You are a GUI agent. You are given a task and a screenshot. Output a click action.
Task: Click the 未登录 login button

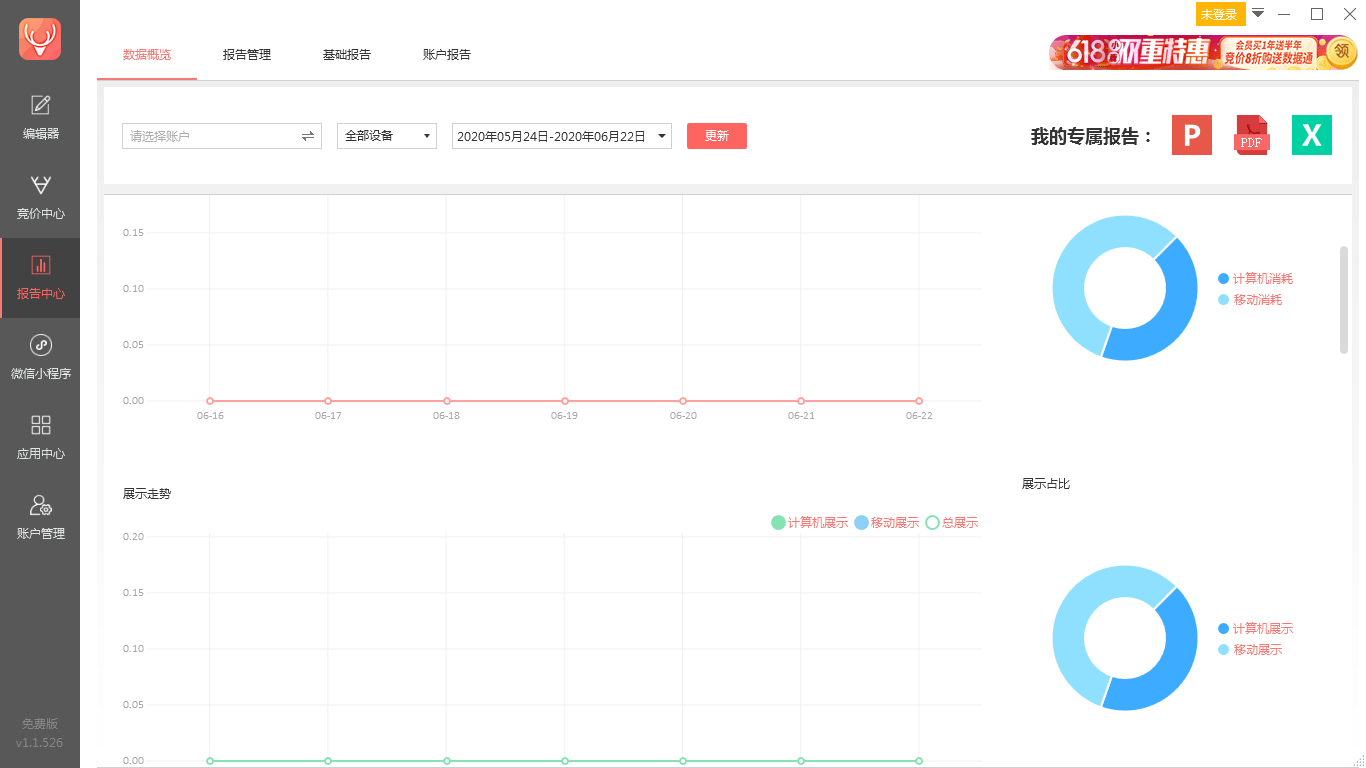click(x=1219, y=14)
